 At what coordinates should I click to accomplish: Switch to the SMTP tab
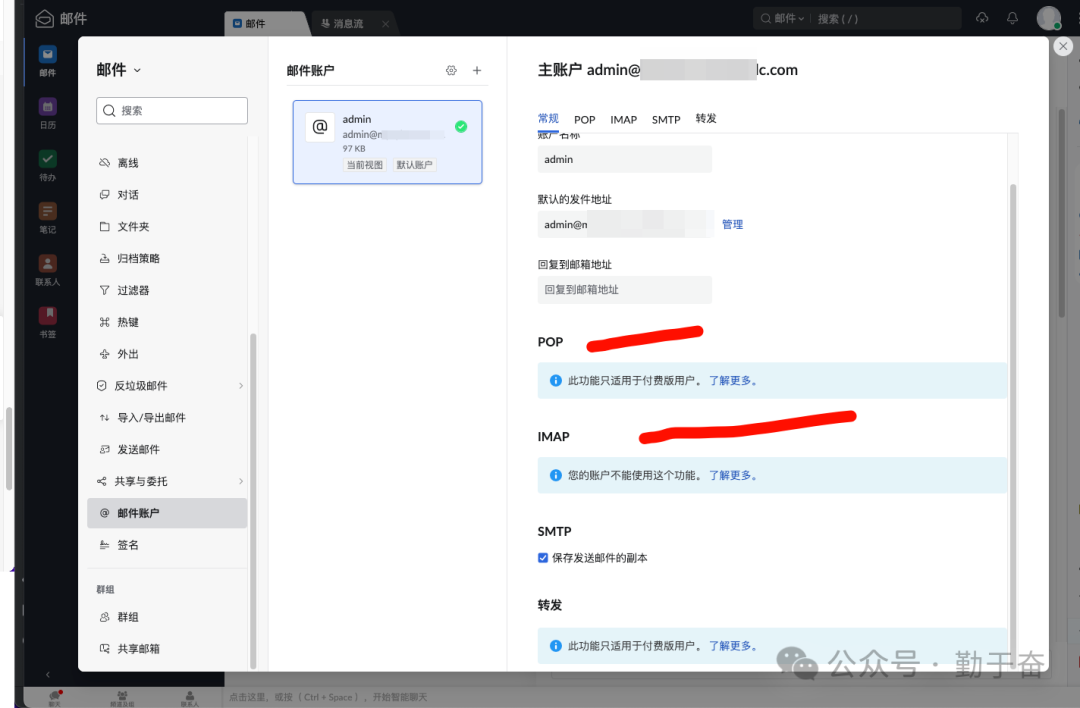(666, 119)
